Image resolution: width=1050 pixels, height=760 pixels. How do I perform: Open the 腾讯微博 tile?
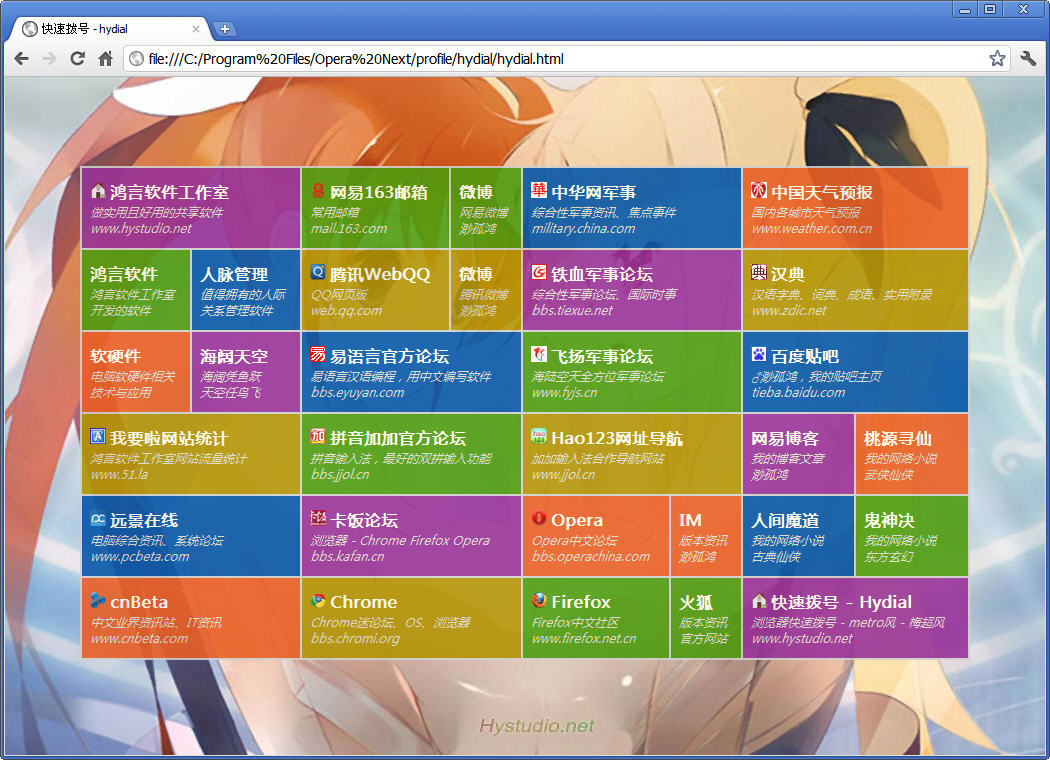coord(485,290)
